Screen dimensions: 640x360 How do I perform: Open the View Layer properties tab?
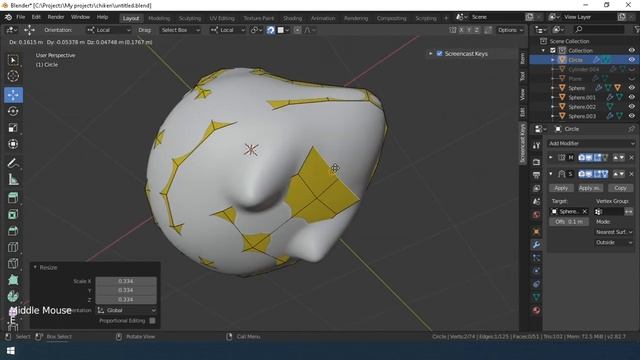tap(536, 188)
